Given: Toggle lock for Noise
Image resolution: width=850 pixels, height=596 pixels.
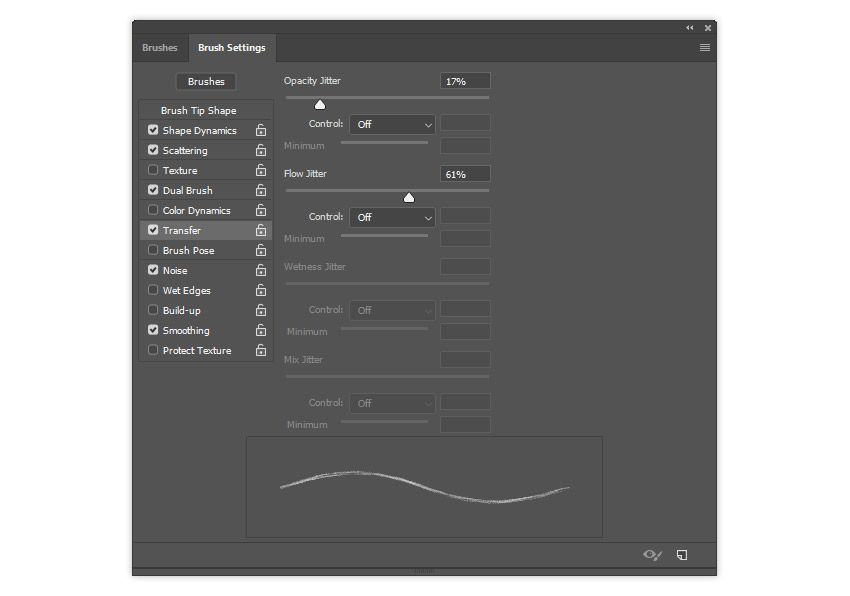Looking at the screenshot, I should [x=261, y=270].
